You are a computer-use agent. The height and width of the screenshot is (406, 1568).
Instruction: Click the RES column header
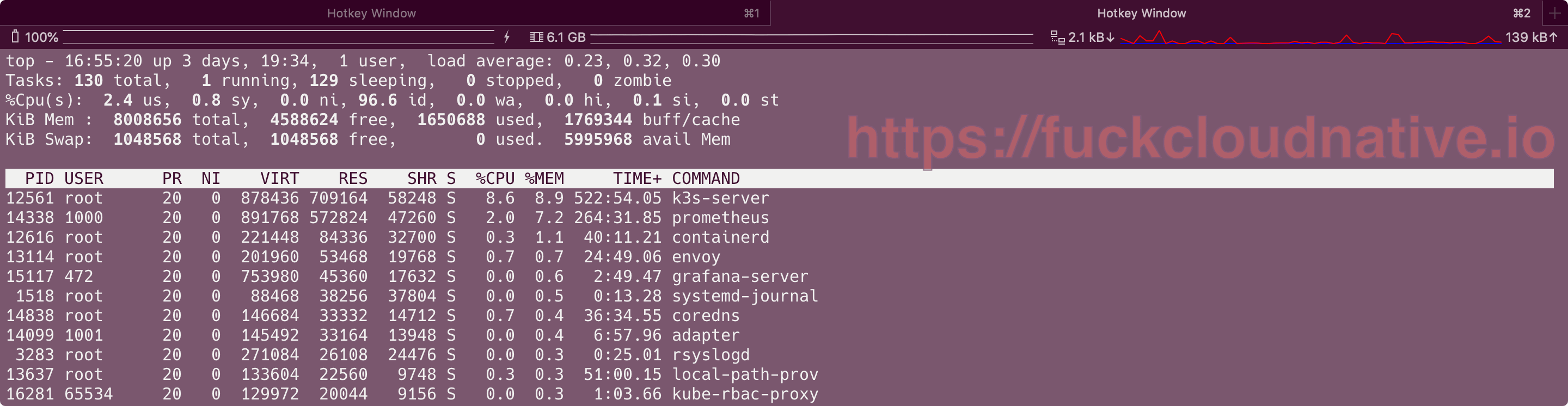(x=353, y=179)
